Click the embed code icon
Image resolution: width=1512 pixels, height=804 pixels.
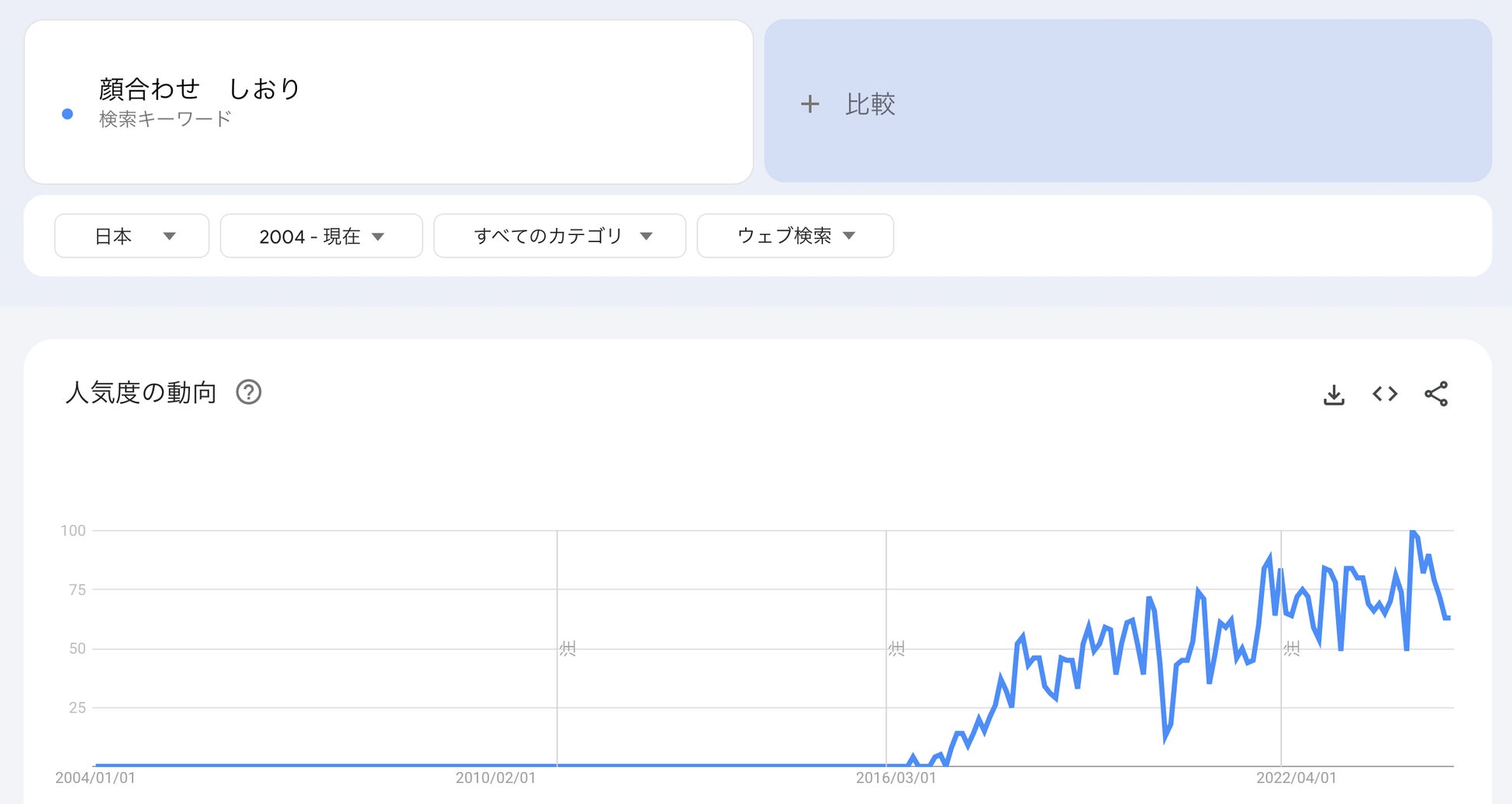pos(1385,394)
